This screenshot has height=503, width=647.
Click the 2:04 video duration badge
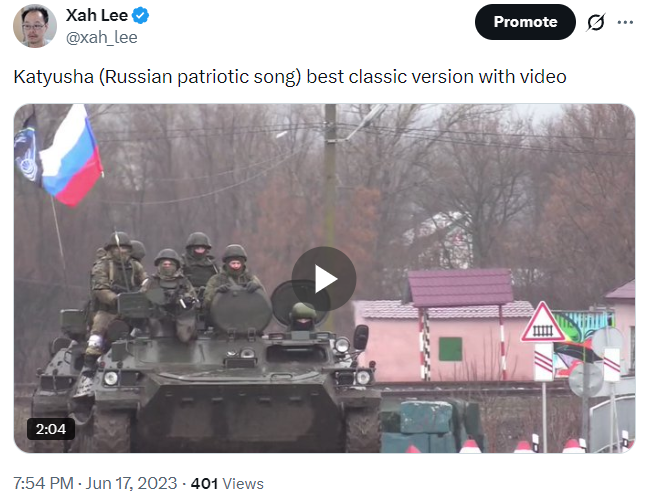[51, 429]
